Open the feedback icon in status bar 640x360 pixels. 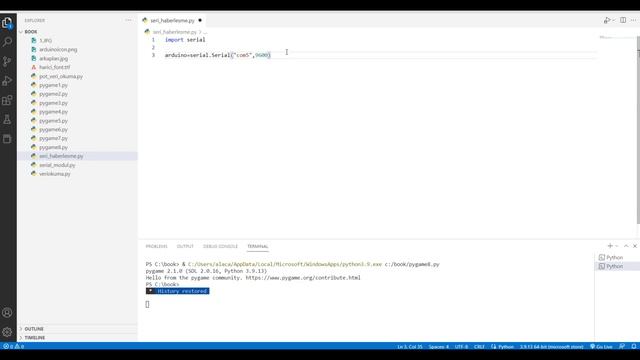[622, 347]
